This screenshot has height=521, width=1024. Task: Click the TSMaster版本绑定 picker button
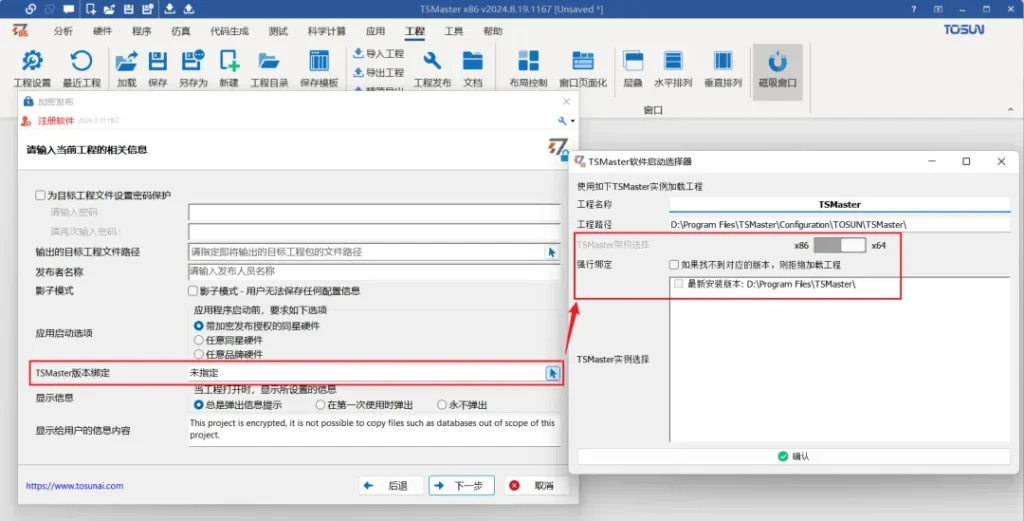[x=551, y=373]
